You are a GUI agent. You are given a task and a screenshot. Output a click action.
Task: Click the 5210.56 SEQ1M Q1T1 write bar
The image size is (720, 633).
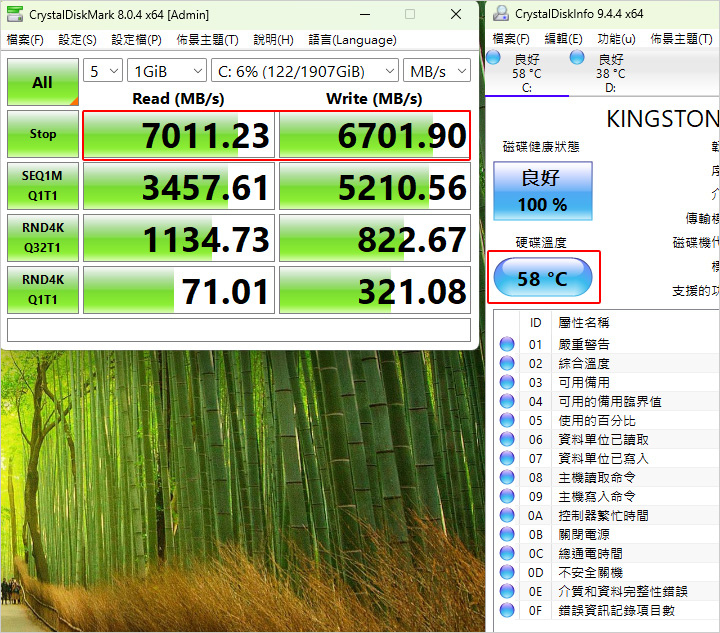tap(375, 186)
